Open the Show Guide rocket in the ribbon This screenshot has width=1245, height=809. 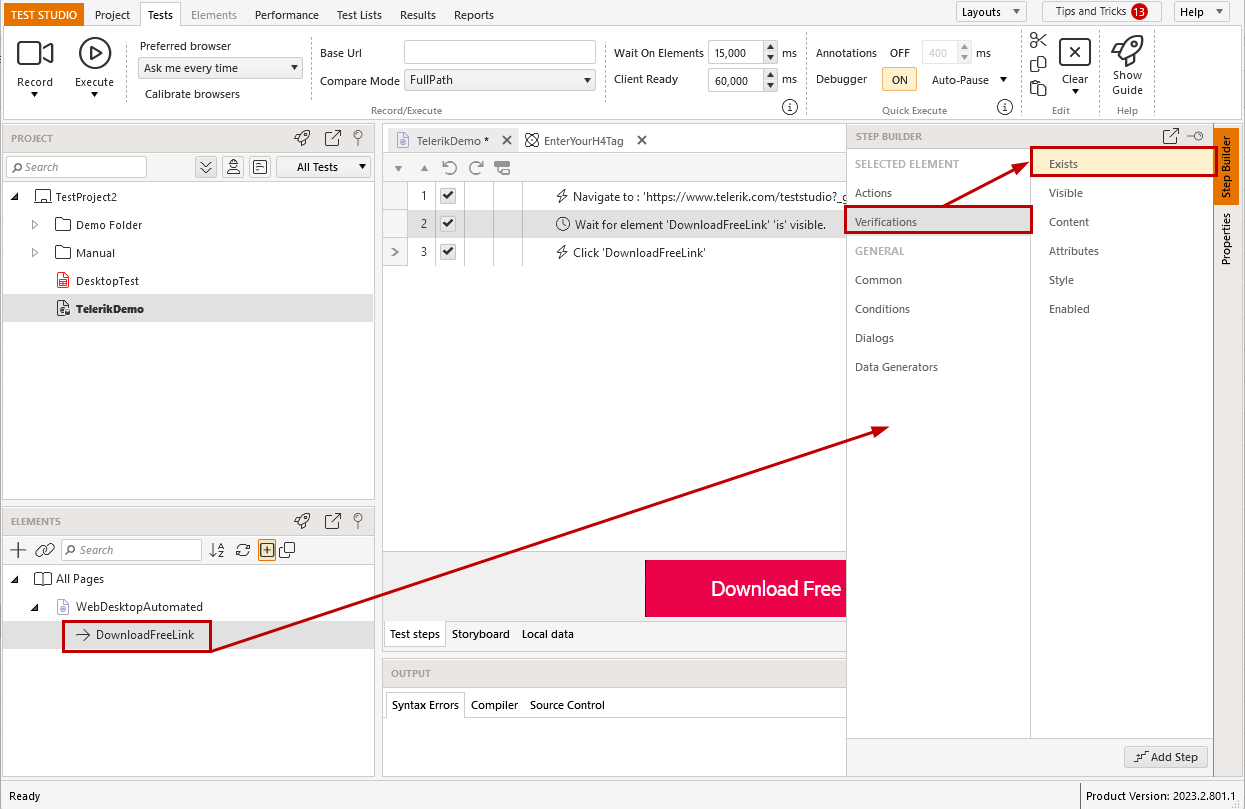(1127, 49)
